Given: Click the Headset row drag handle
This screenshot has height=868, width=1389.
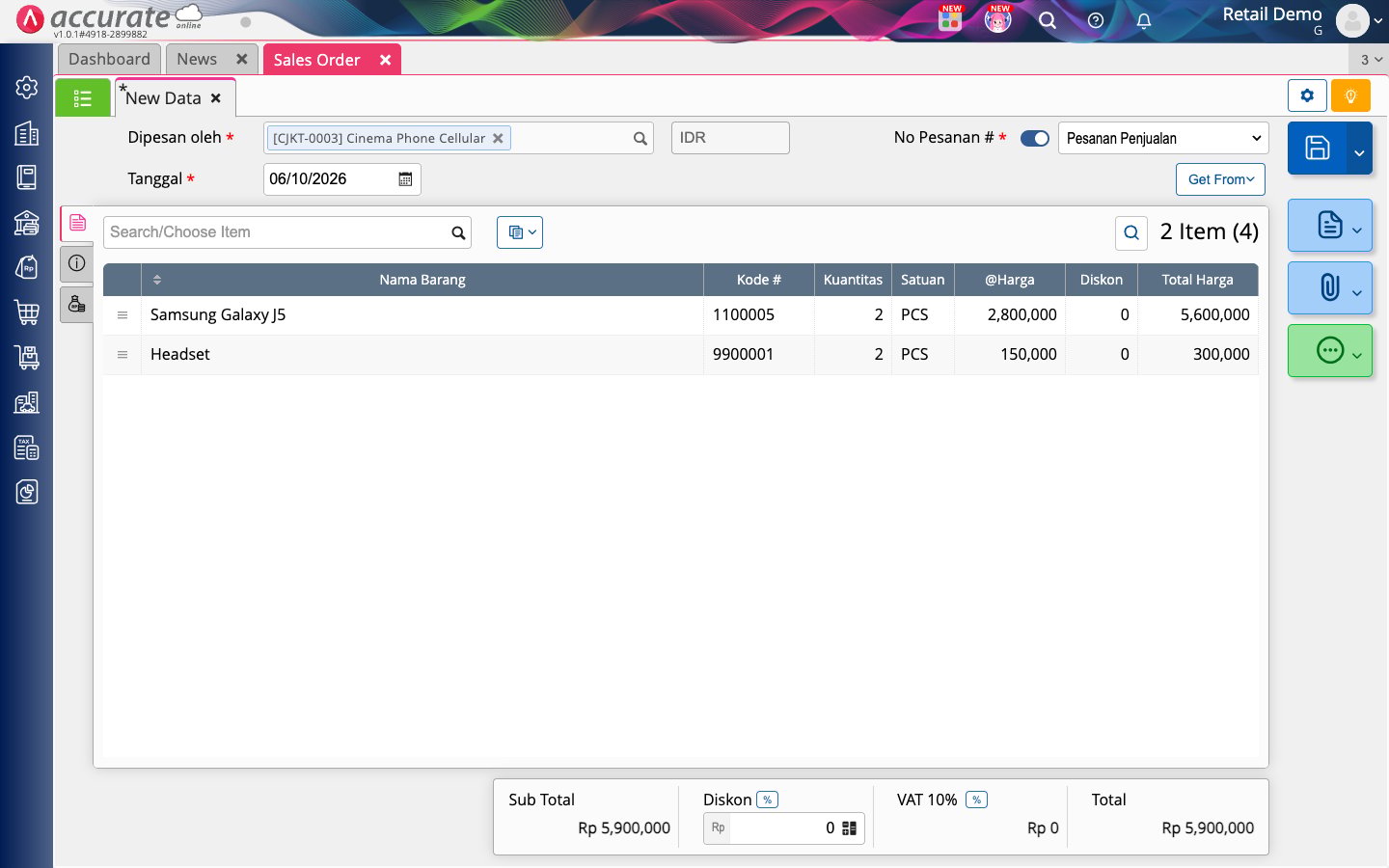Looking at the screenshot, I should pos(123,355).
